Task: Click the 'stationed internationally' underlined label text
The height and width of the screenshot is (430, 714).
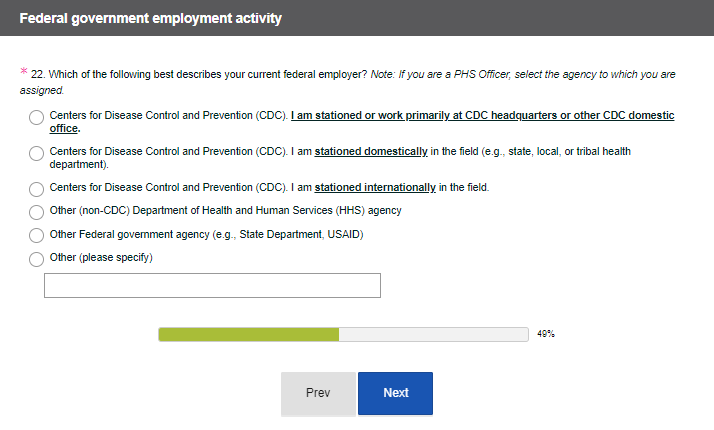Action: 375,188
